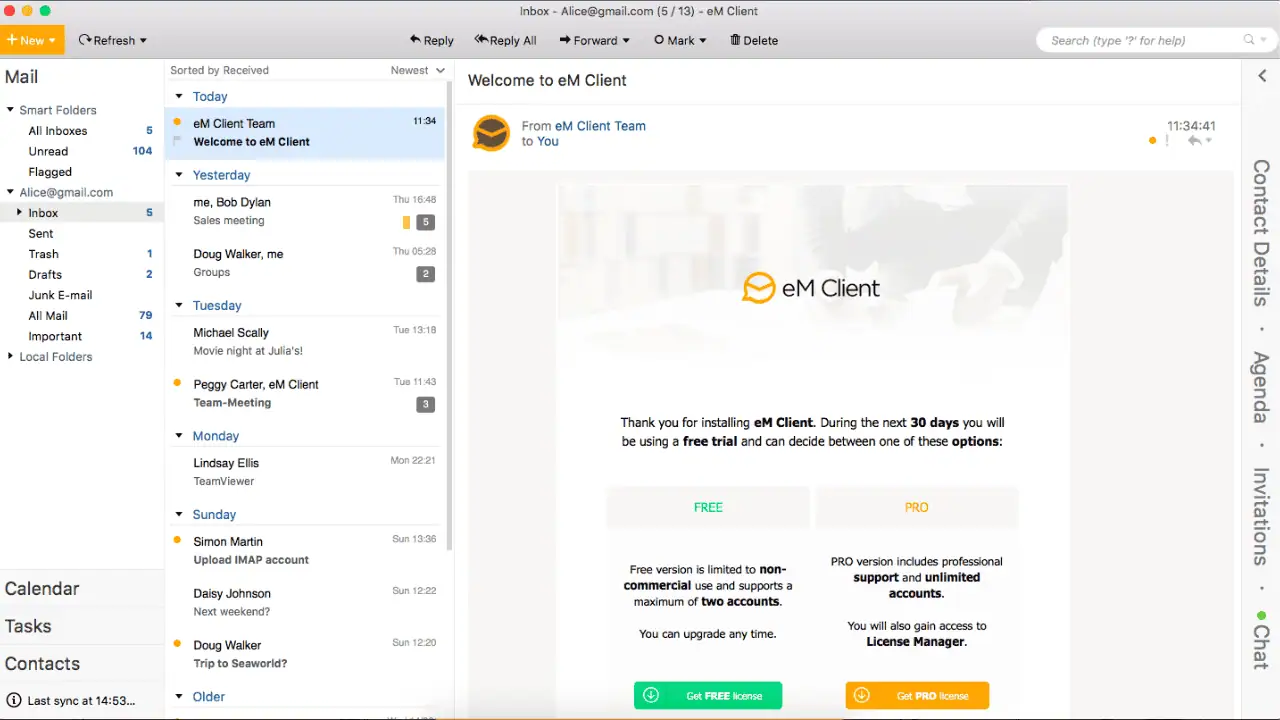Screen dimensions: 1280x720
Task: Click the importance exclamation mark in message header
Action: (x=1167, y=141)
